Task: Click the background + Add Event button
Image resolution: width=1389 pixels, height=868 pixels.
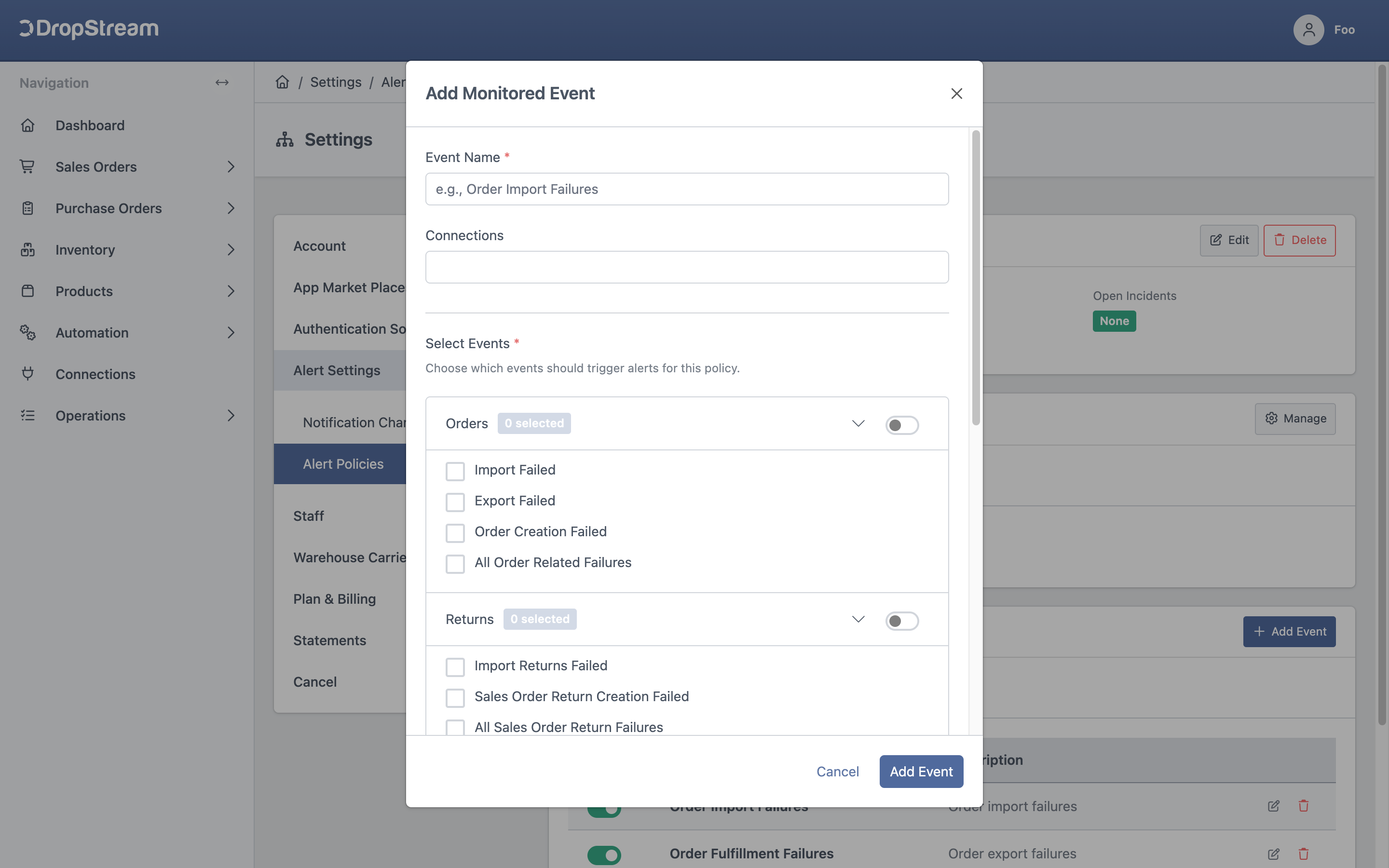Action: click(x=1289, y=632)
